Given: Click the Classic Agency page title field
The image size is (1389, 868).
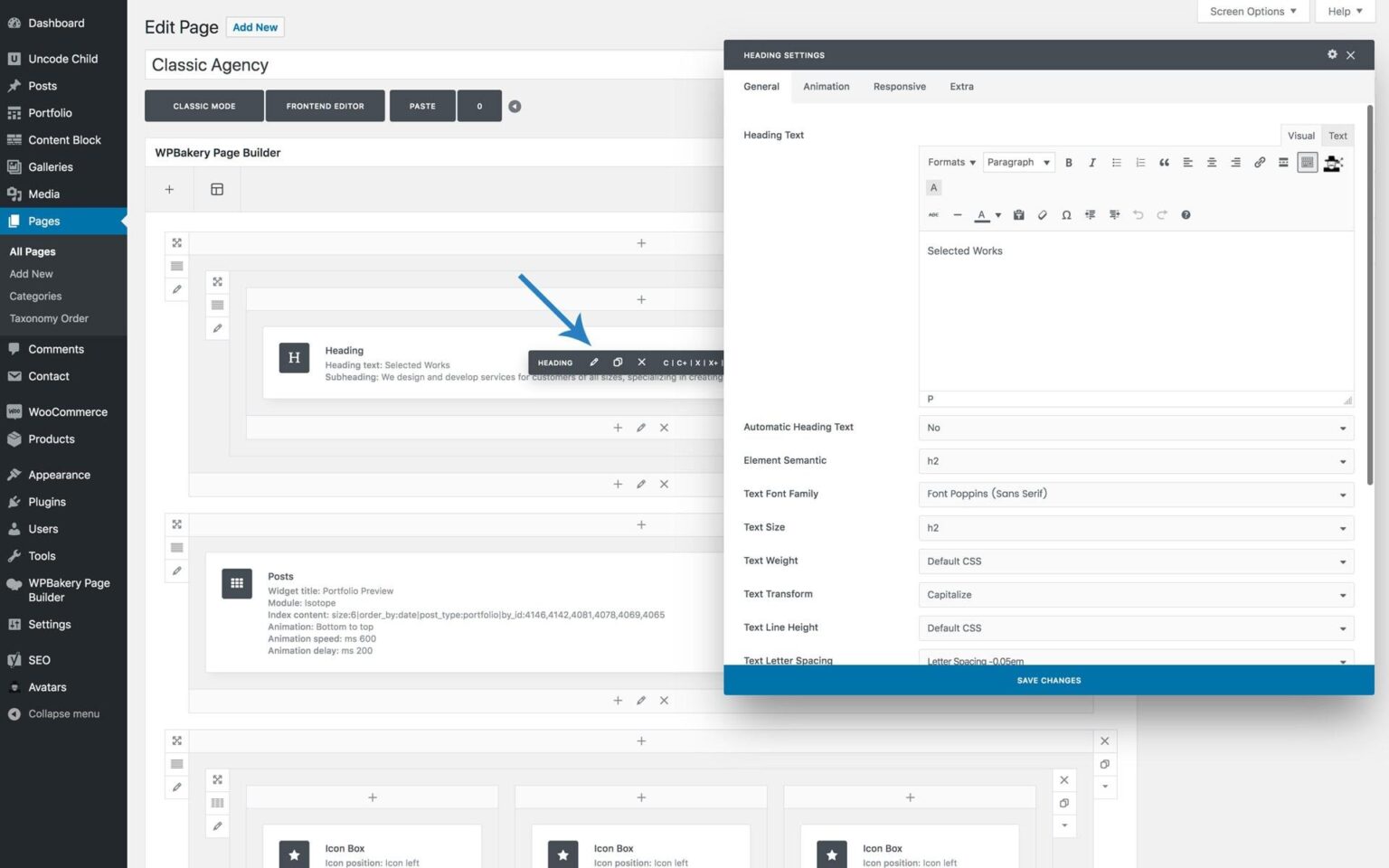Looking at the screenshot, I should tap(434, 65).
